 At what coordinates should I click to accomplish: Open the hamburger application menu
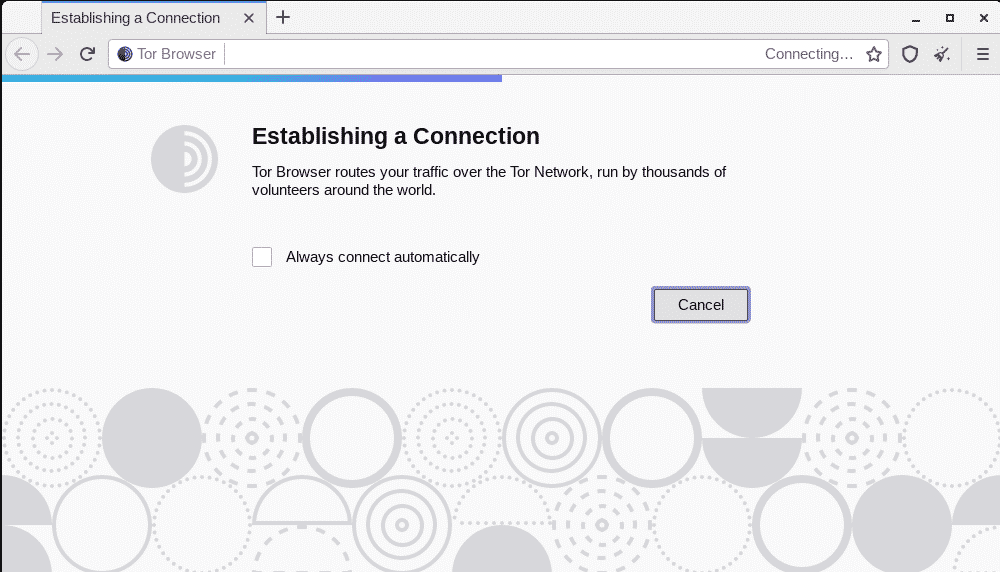982,54
